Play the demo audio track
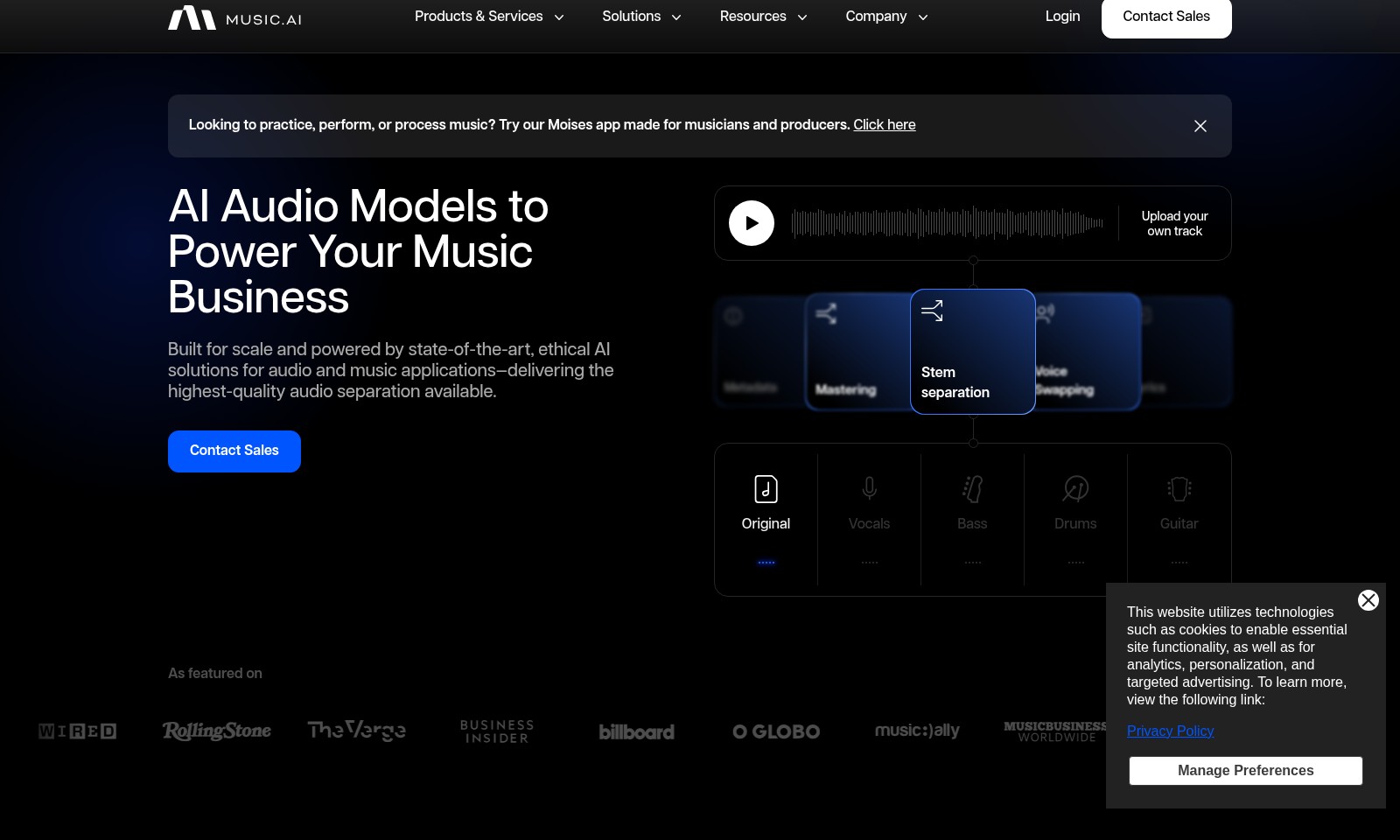Viewport: 1400px width, 840px height. (x=752, y=223)
